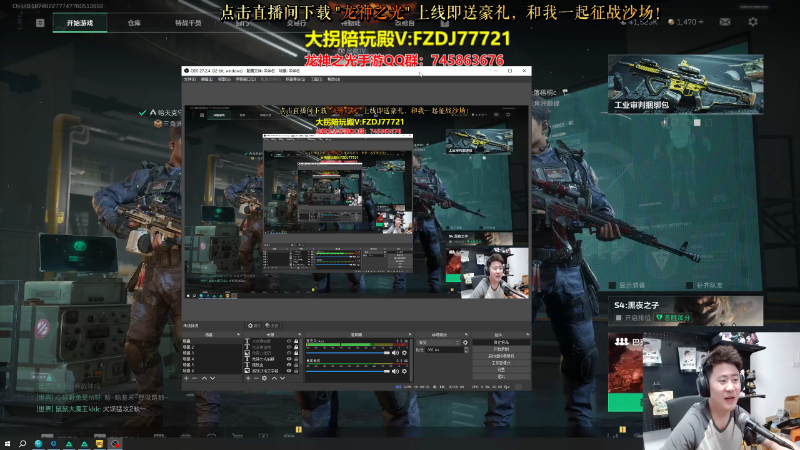Image resolution: width=800 pixels, height=450 pixels.
Task: Select scene 2 in OBS scenes list
Action: [212, 347]
